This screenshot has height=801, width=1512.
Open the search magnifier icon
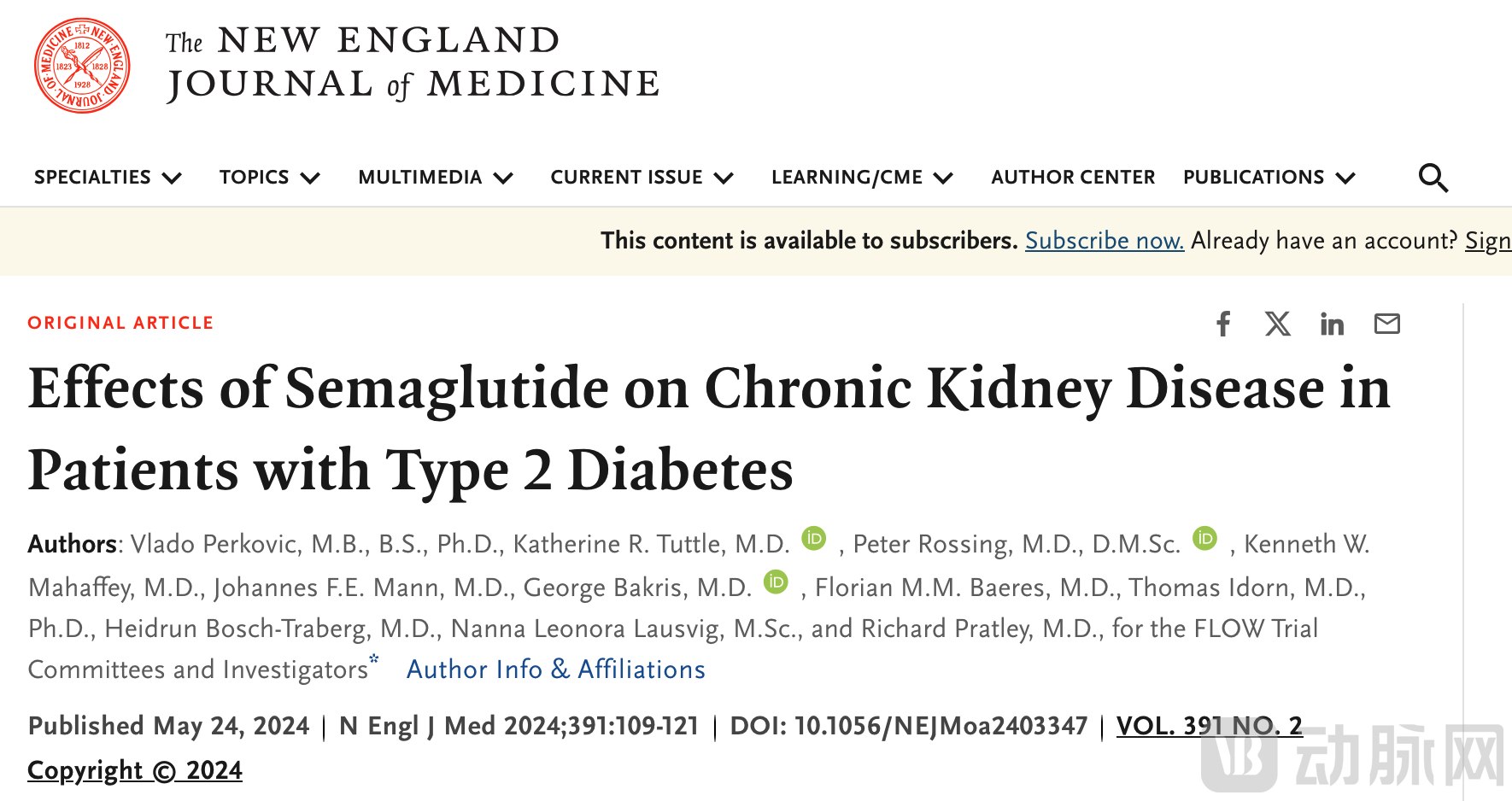click(1433, 178)
